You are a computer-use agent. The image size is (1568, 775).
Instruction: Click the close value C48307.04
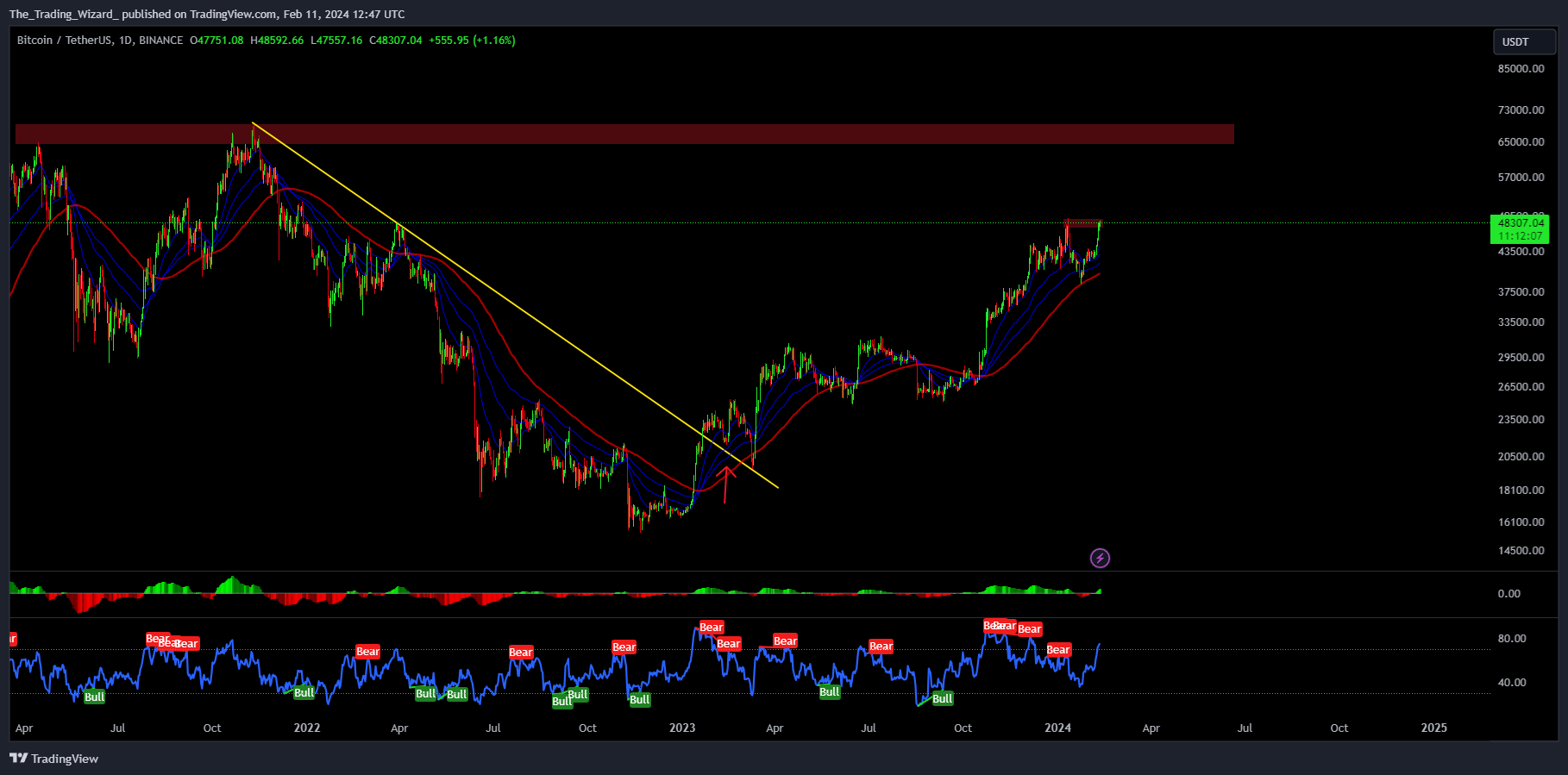pos(396,41)
